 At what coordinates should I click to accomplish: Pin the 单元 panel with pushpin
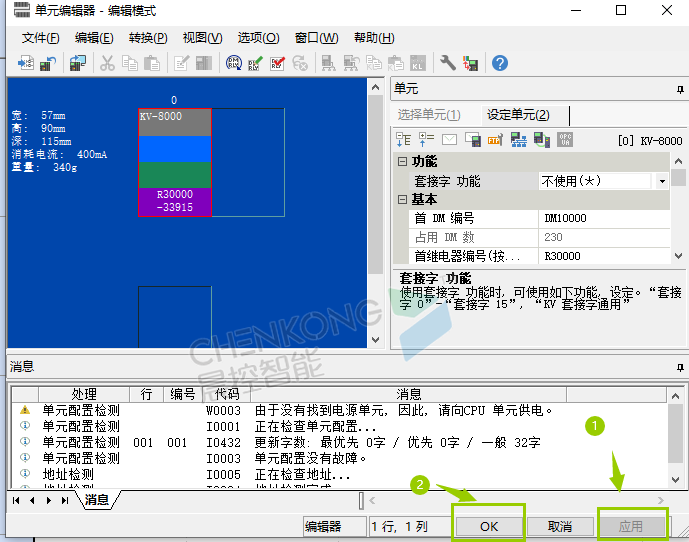[678, 90]
